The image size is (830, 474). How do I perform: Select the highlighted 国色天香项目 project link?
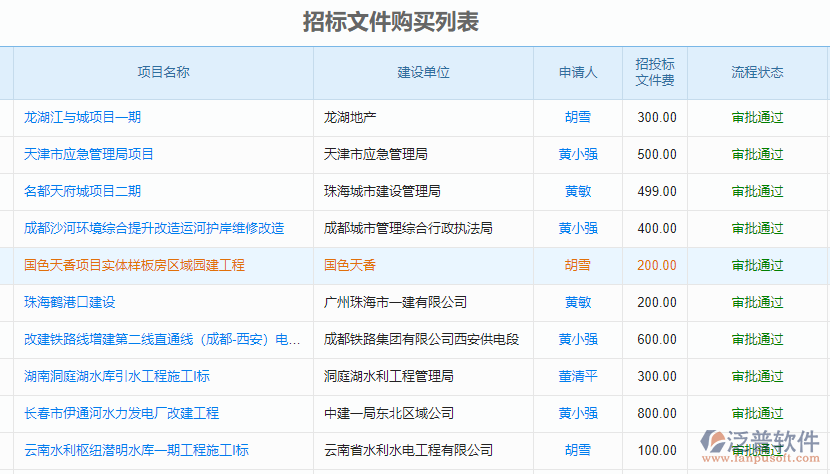click(134, 265)
